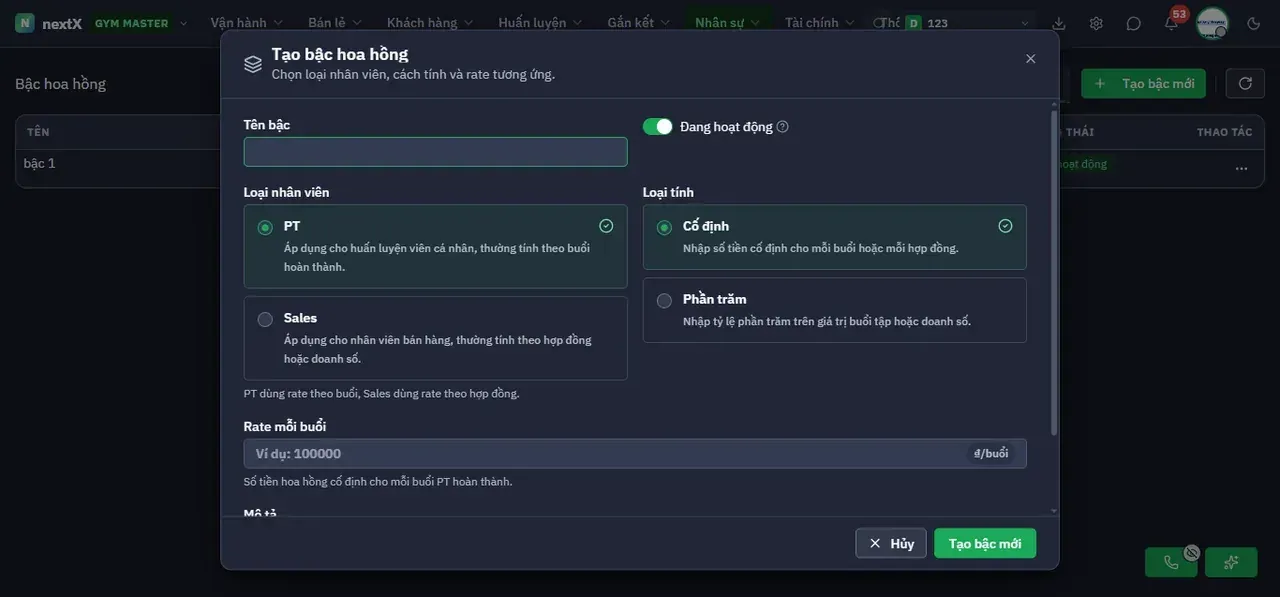This screenshot has width=1280, height=597.
Task: Expand the Vận hành menu dropdown
Action: (x=246, y=23)
